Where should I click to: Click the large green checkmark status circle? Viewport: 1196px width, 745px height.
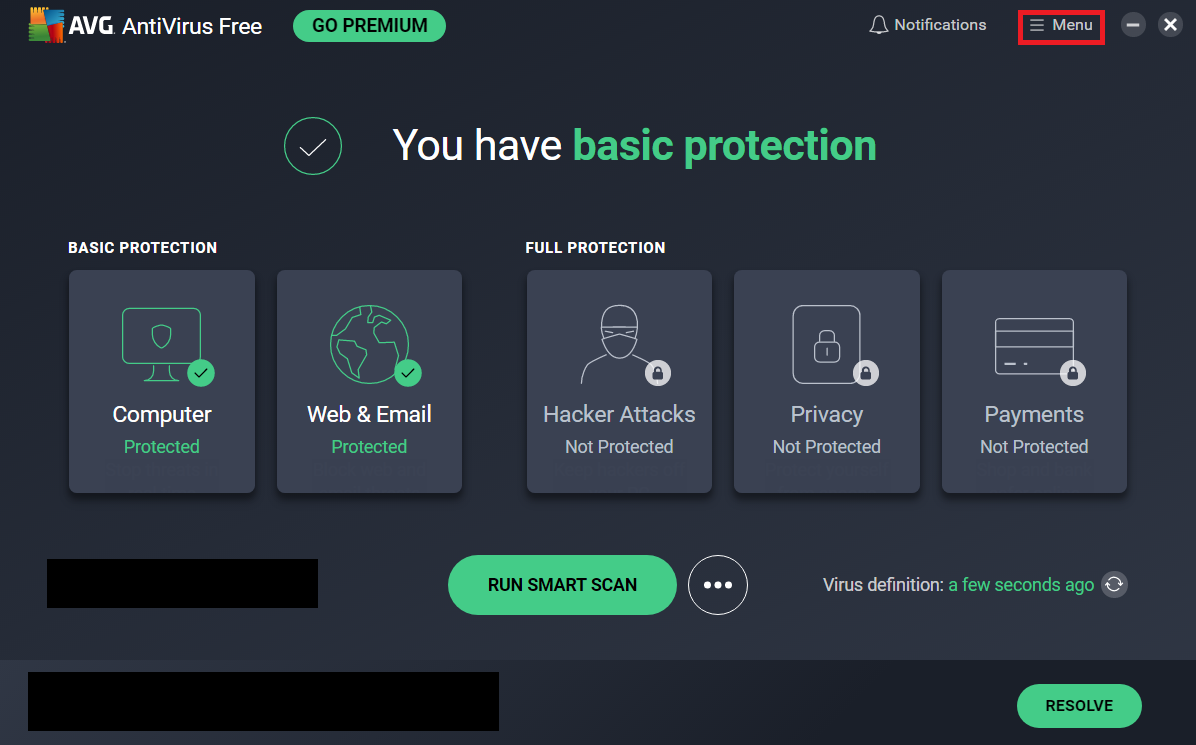point(313,147)
